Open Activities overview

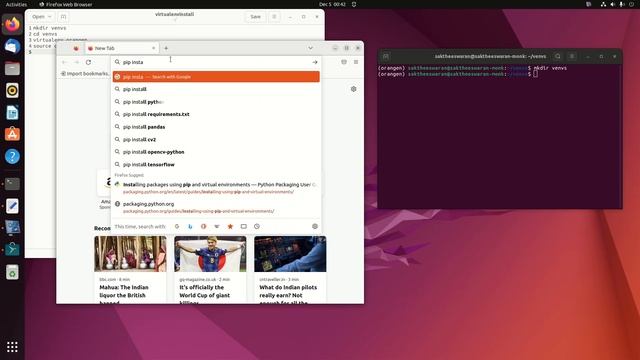16,4
